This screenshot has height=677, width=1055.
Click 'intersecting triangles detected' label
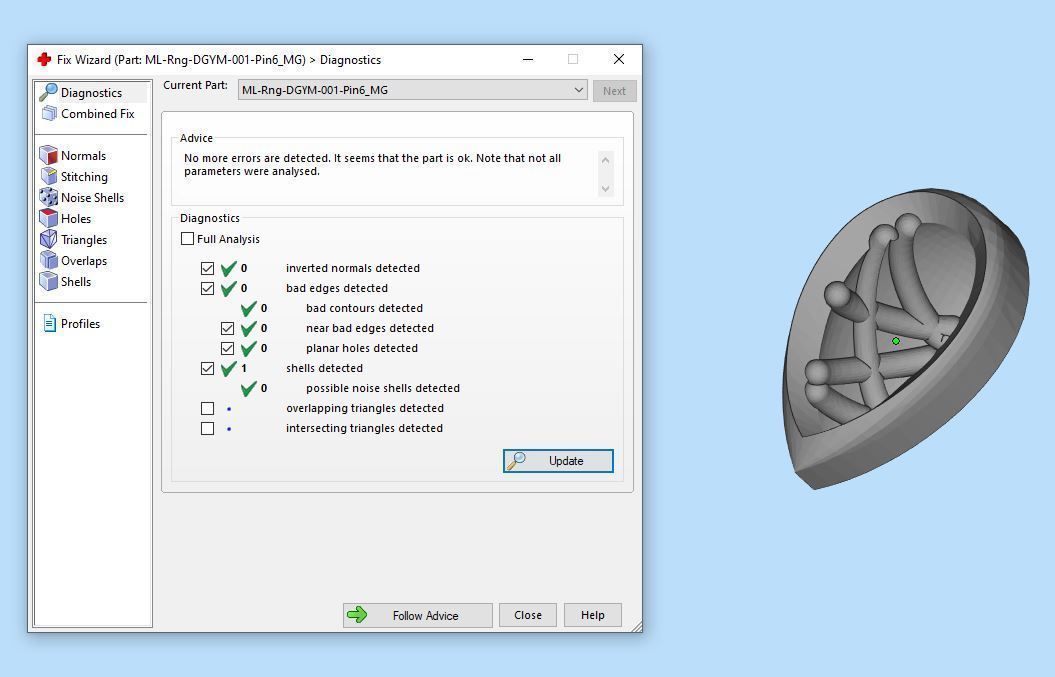[x=364, y=429]
